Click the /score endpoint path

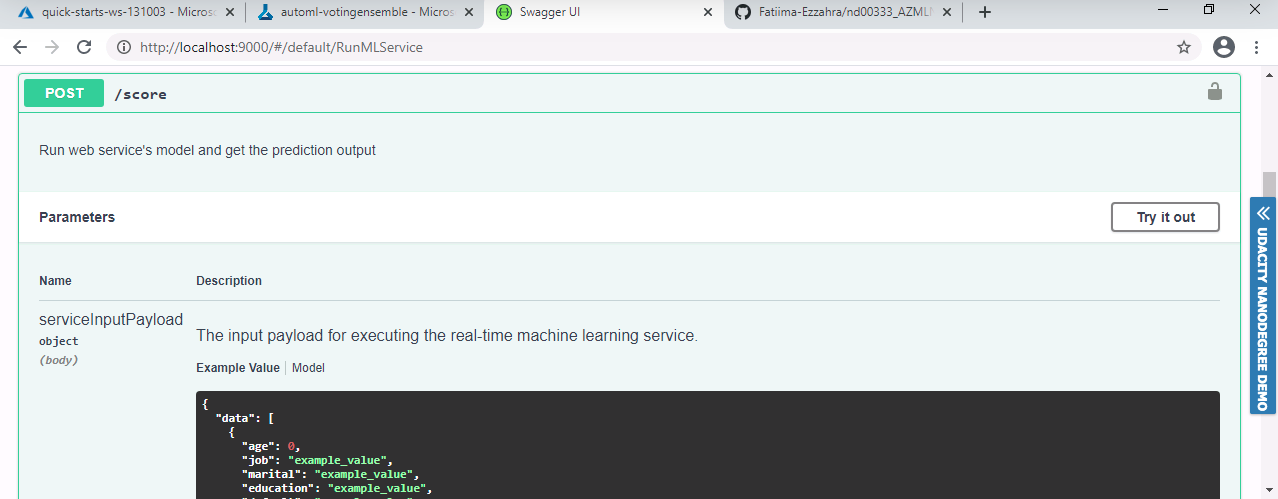[140, 94]
